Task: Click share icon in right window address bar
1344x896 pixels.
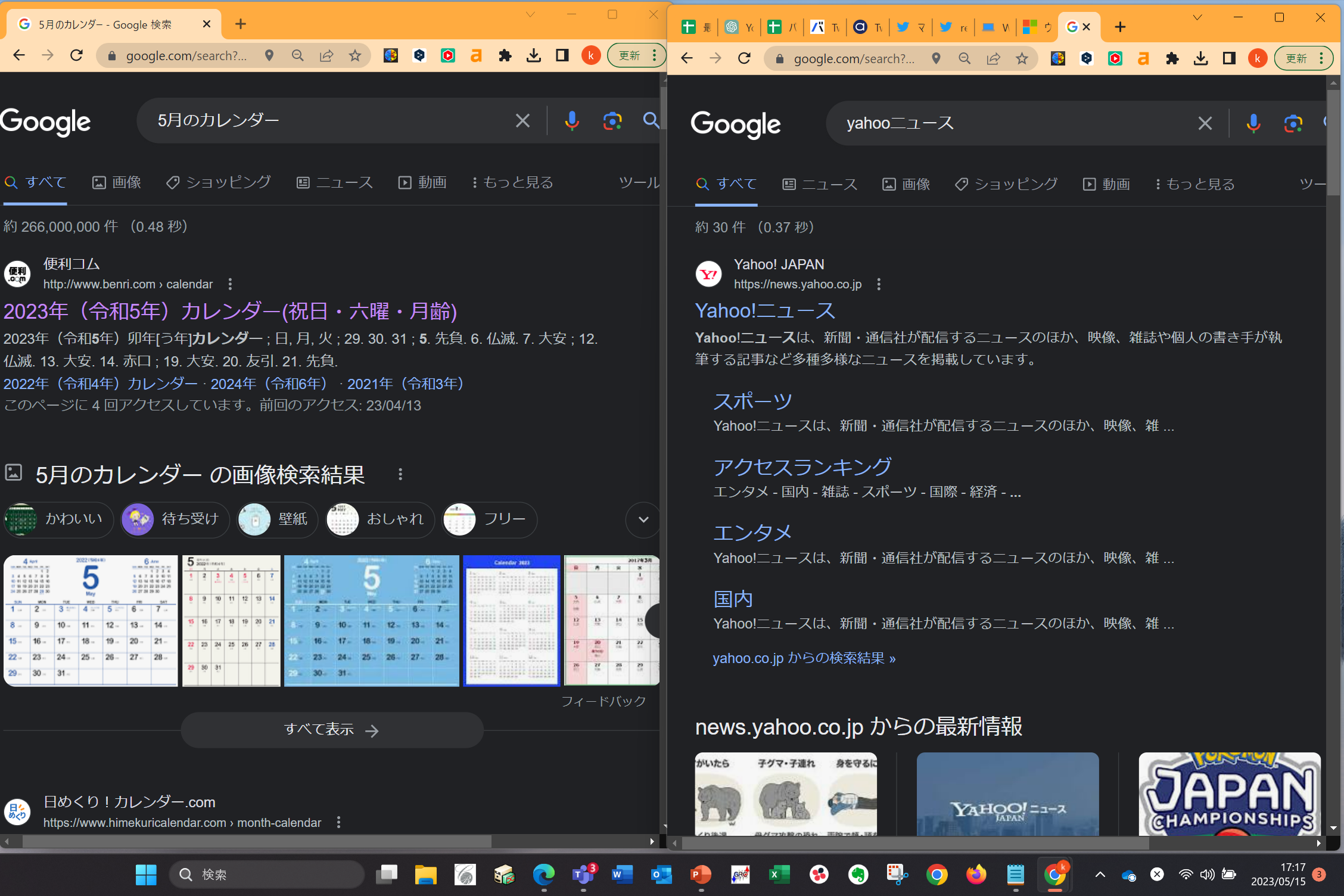Action: point(993,58)
